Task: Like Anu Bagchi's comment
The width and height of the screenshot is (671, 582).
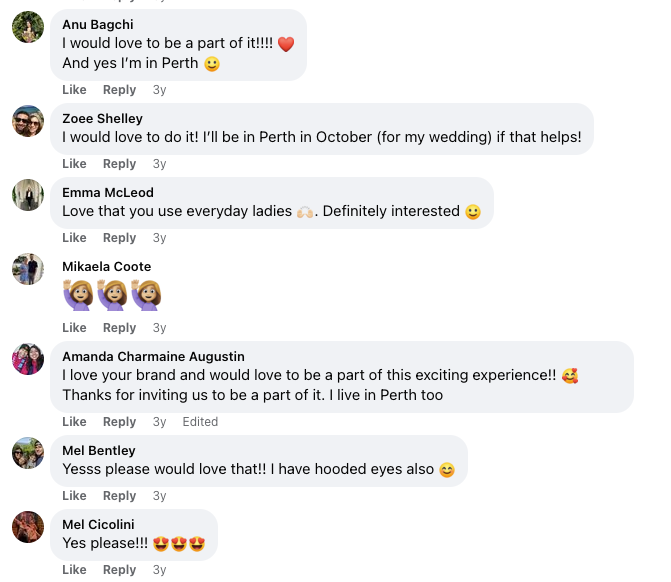Action: [74, 90]
